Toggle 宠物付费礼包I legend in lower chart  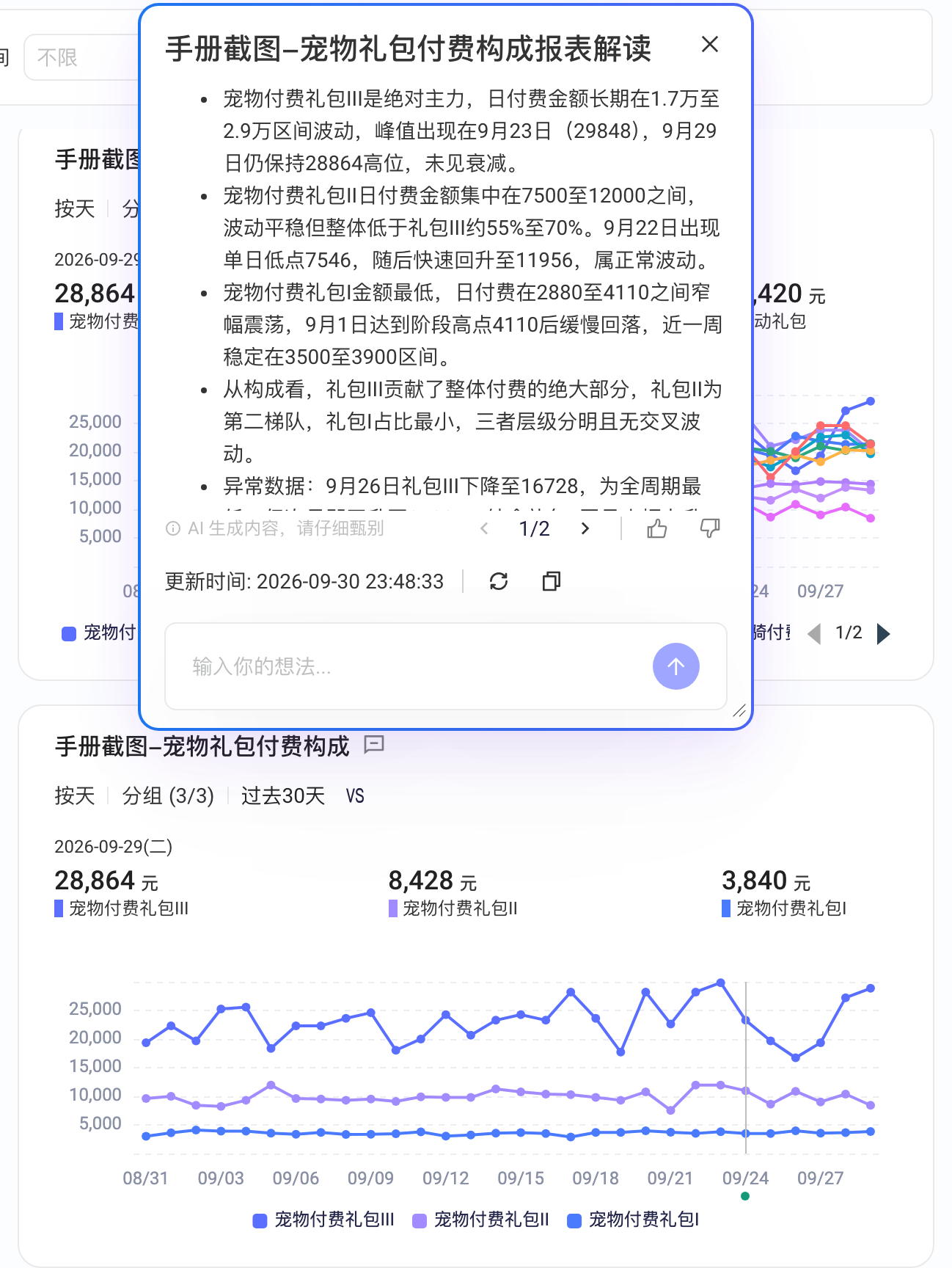[634, 1220]
